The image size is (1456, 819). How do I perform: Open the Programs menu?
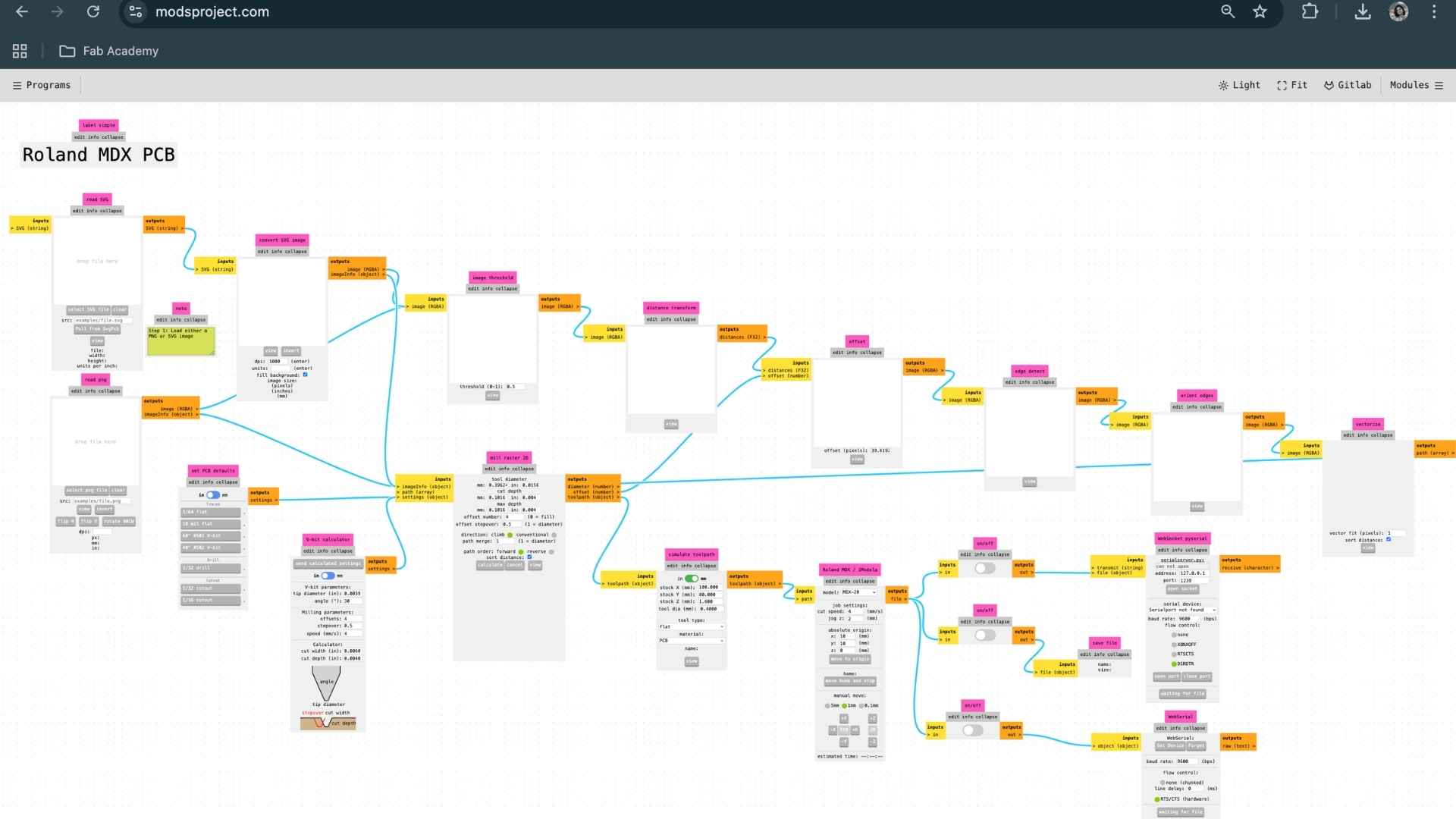click(x=42, y=85)
